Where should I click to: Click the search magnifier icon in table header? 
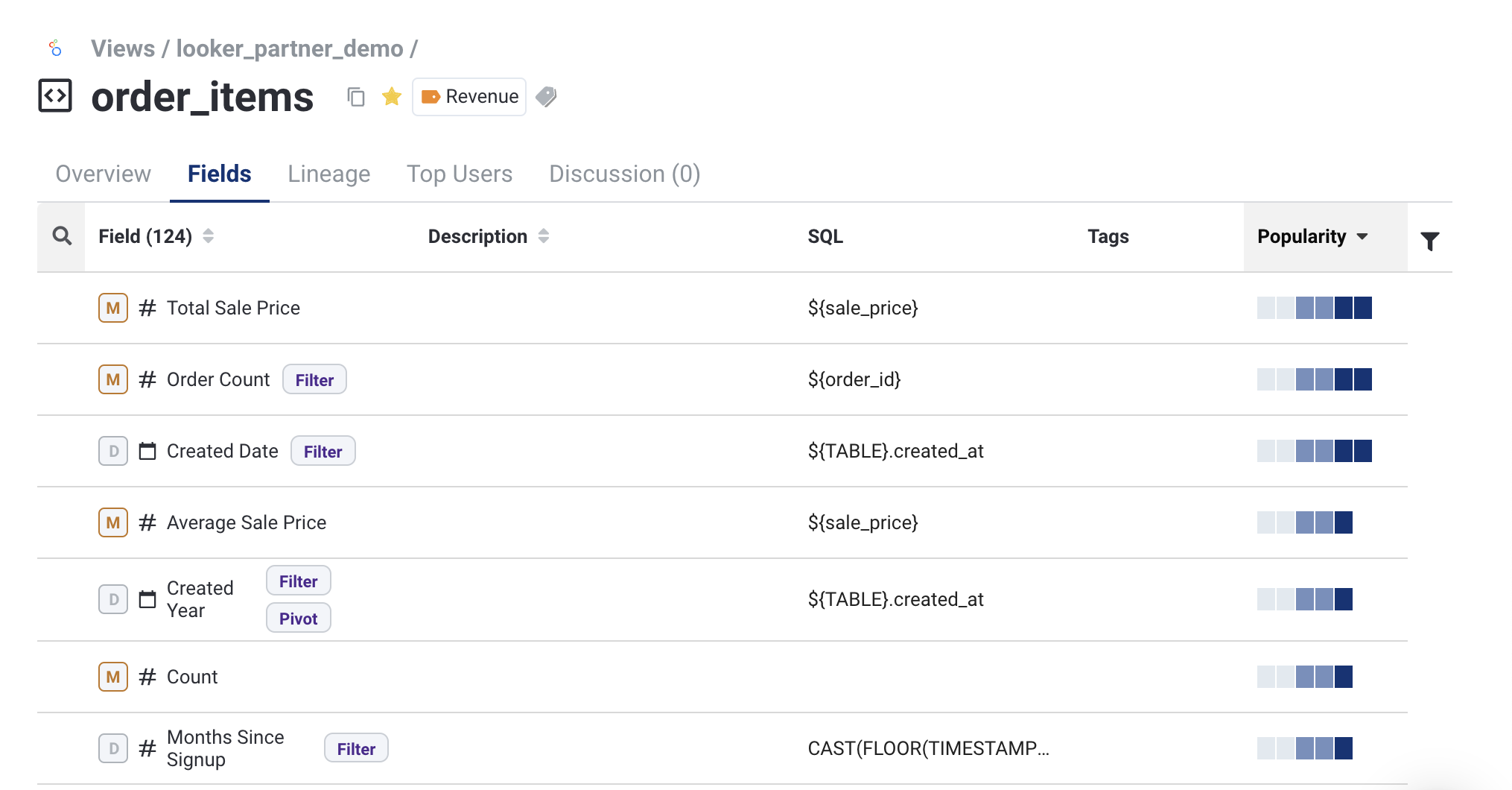(x=62, y=236)
